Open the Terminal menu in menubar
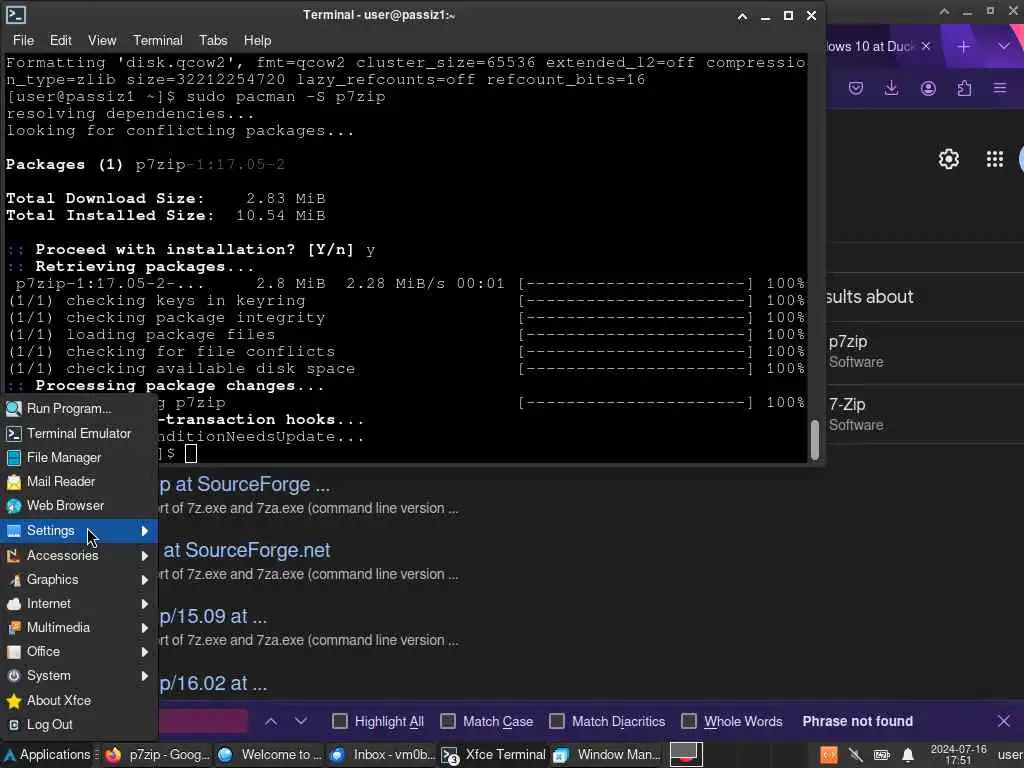Screen dimensions: 1024x768 pos(158,40)
